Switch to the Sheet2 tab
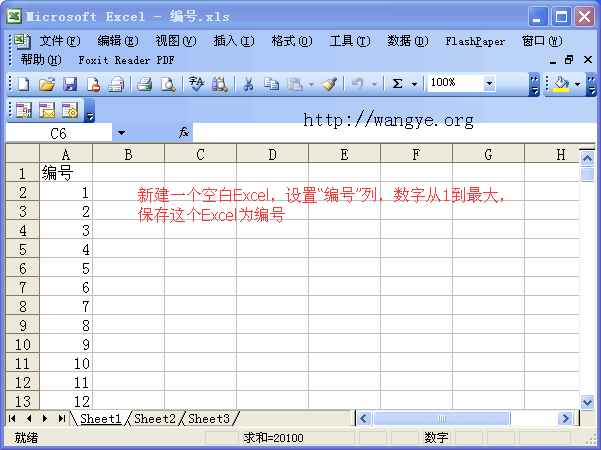The image size is (601, 450). click(154, 419)
